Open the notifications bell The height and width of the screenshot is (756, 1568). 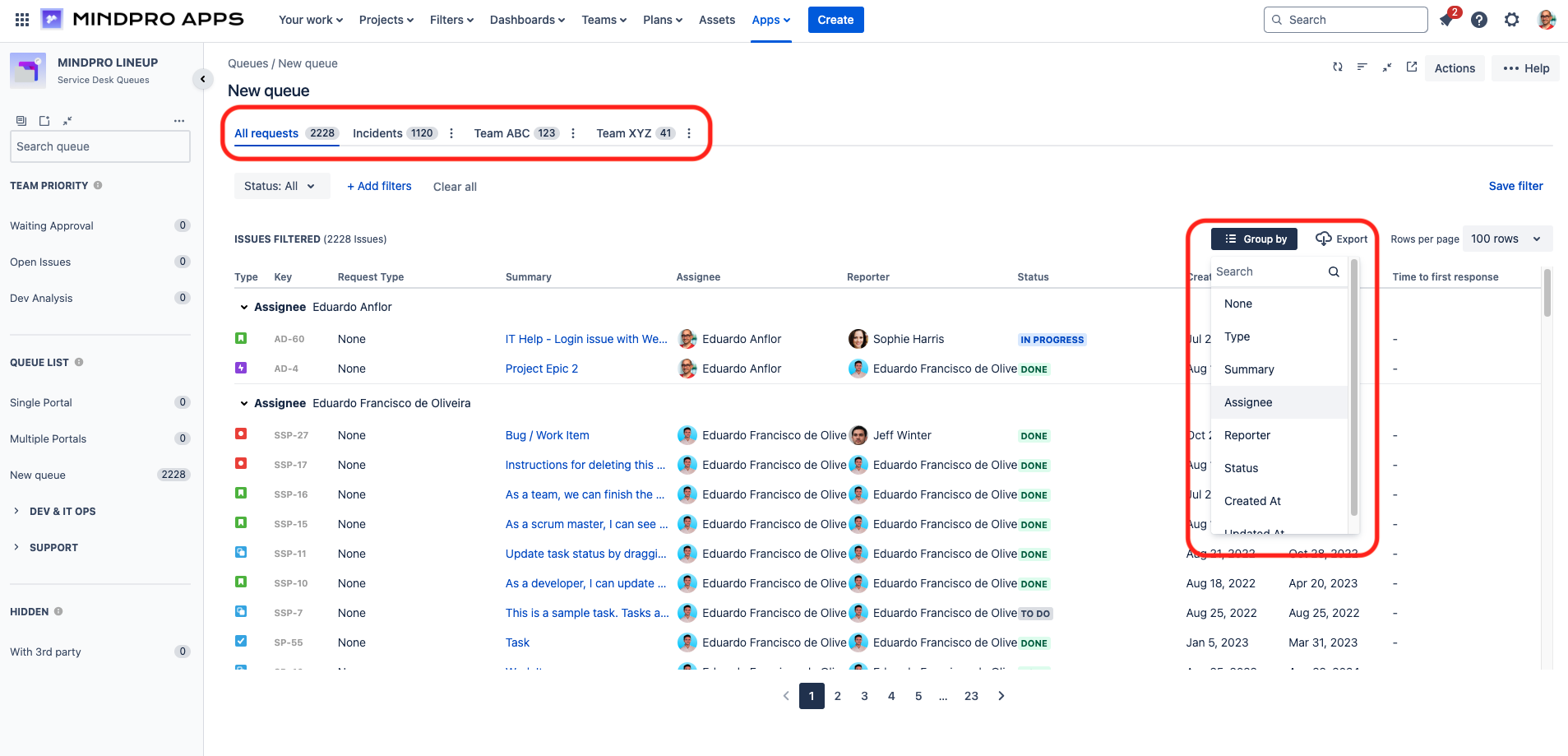tap(1445, 19)
